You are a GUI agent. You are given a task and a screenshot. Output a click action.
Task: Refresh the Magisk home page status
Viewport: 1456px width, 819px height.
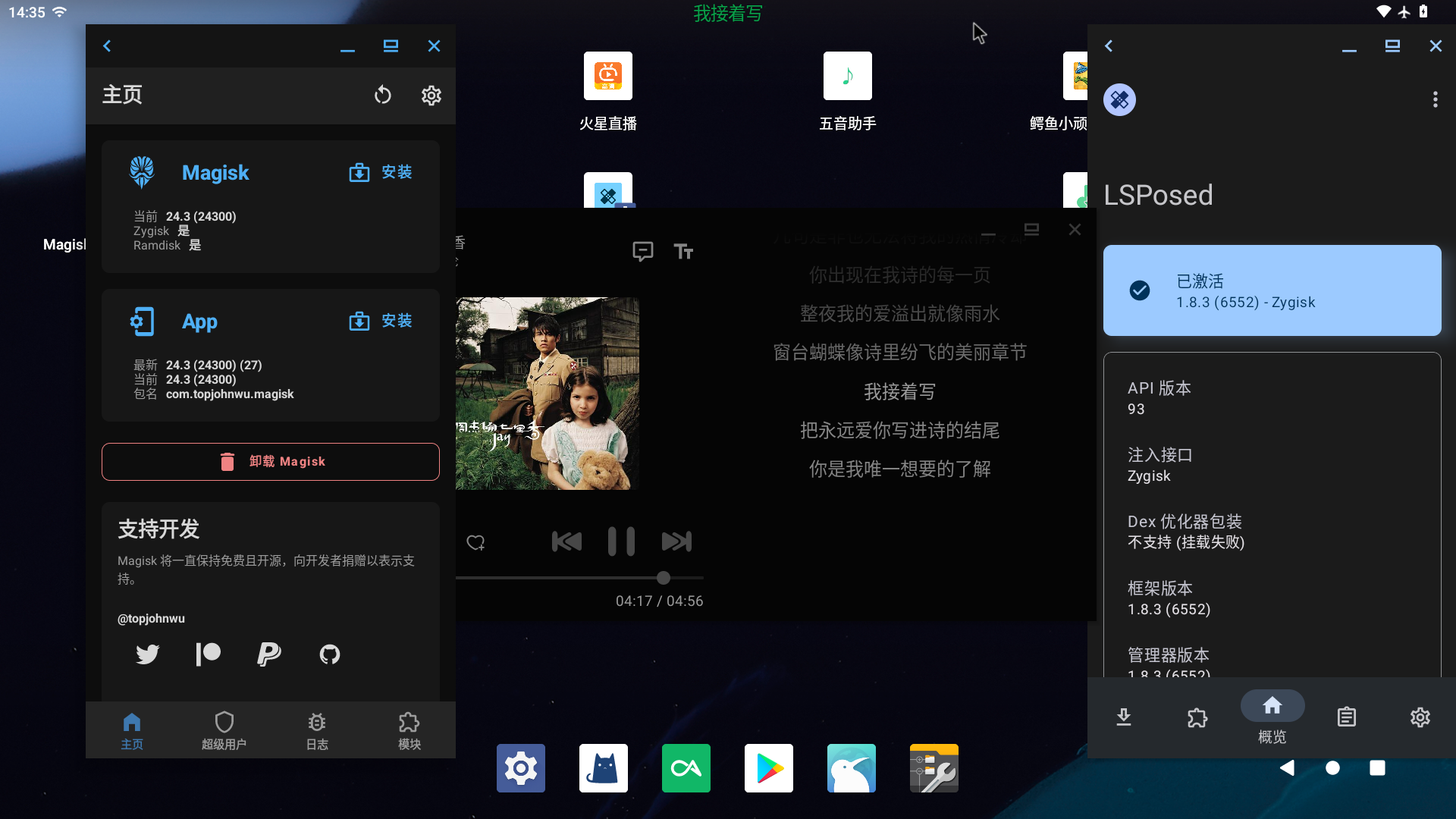tap(383, 96)
